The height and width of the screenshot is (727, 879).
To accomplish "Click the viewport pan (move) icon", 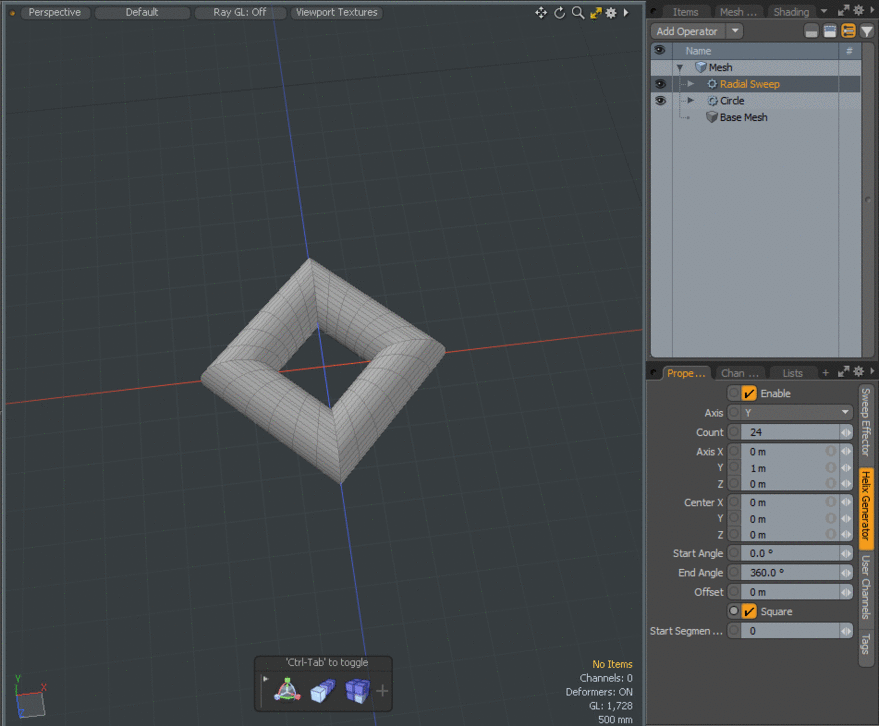I will click(541, 13).
